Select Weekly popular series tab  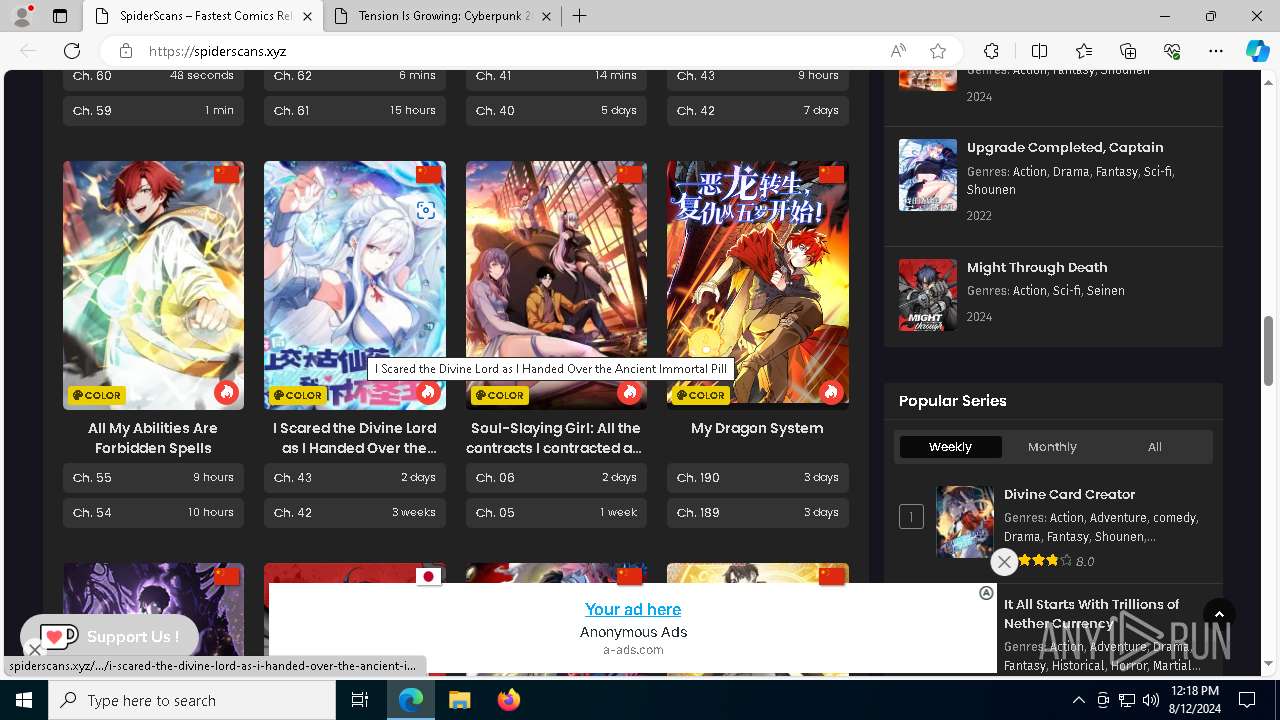(950, 447)
